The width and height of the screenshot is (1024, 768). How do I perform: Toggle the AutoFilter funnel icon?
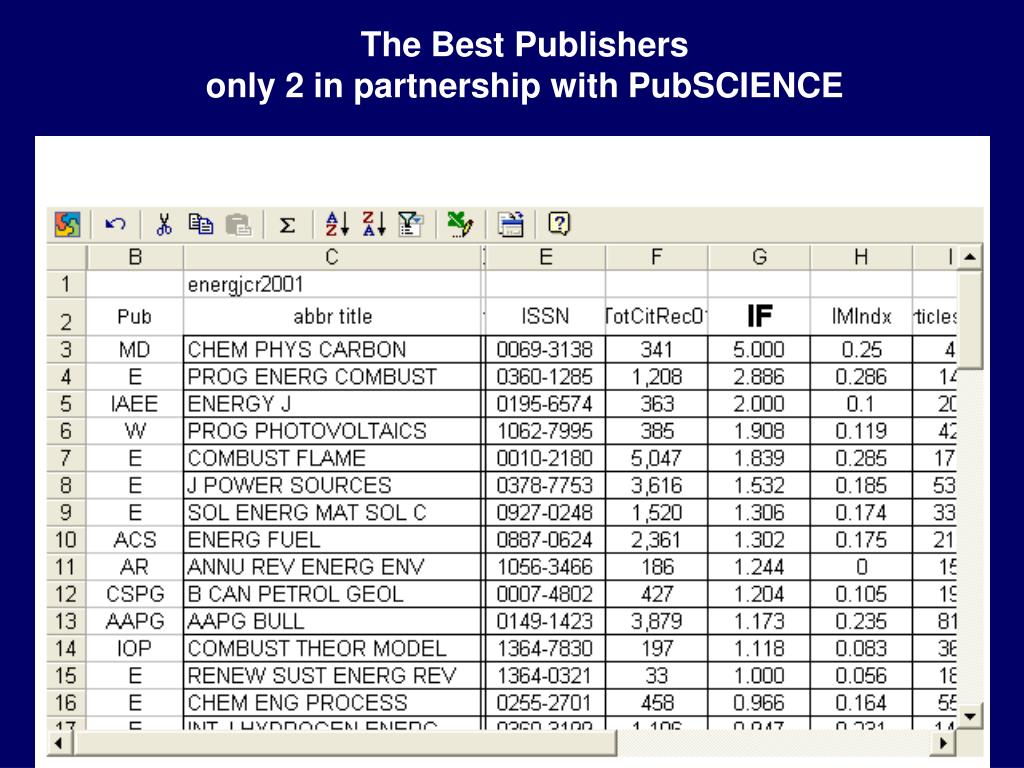(x=411, y=225)
